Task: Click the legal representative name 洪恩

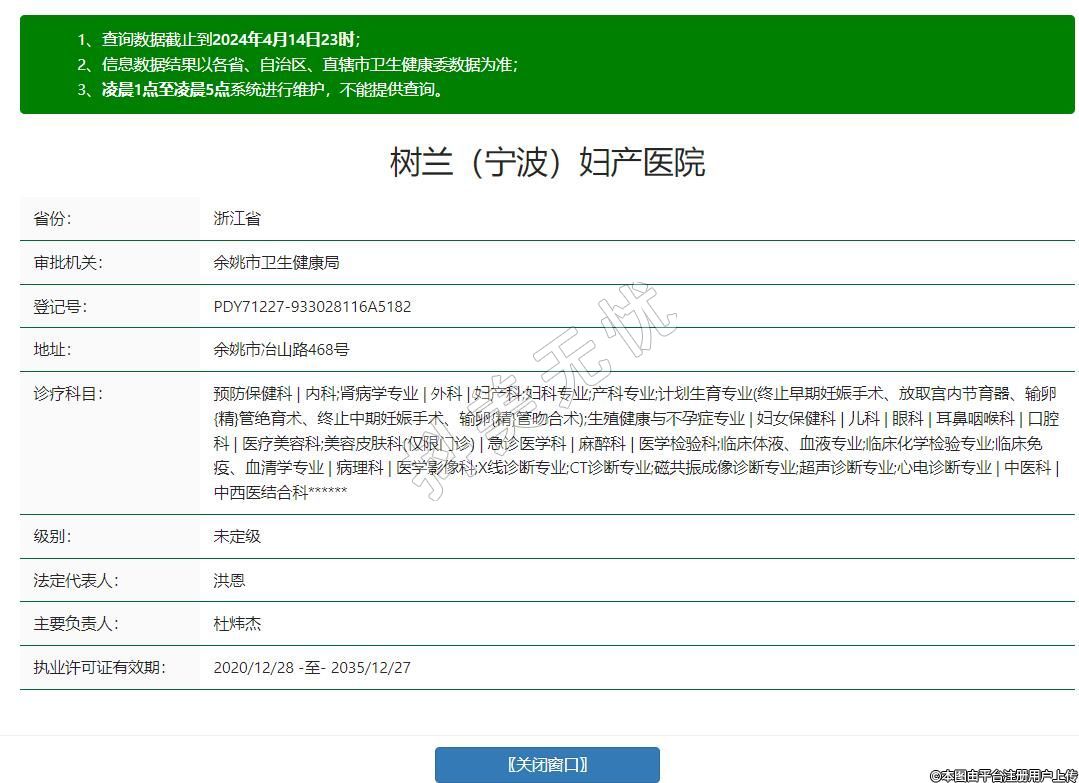Action: [x=229, y=580]
